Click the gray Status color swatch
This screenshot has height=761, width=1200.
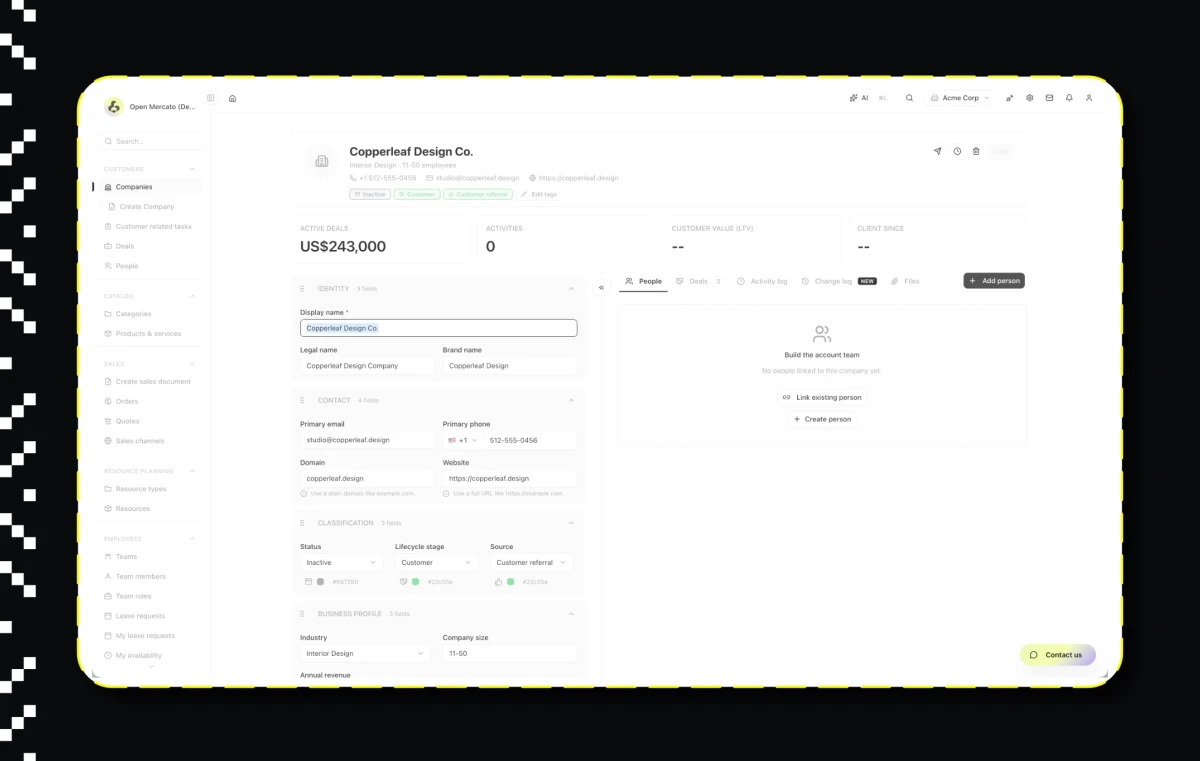[x=321, y=581]
